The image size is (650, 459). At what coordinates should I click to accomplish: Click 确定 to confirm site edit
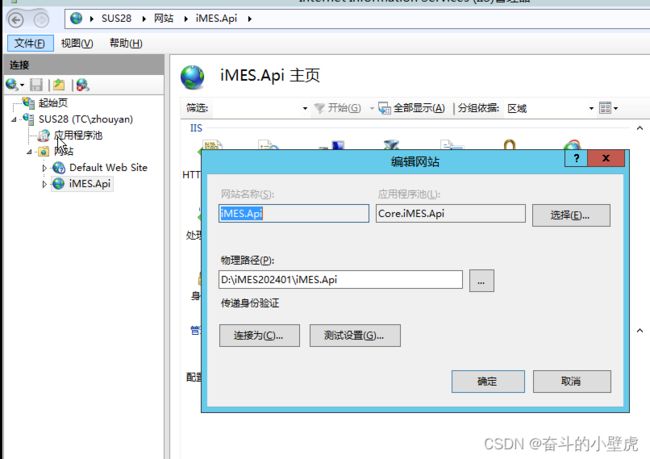point(488,381)
